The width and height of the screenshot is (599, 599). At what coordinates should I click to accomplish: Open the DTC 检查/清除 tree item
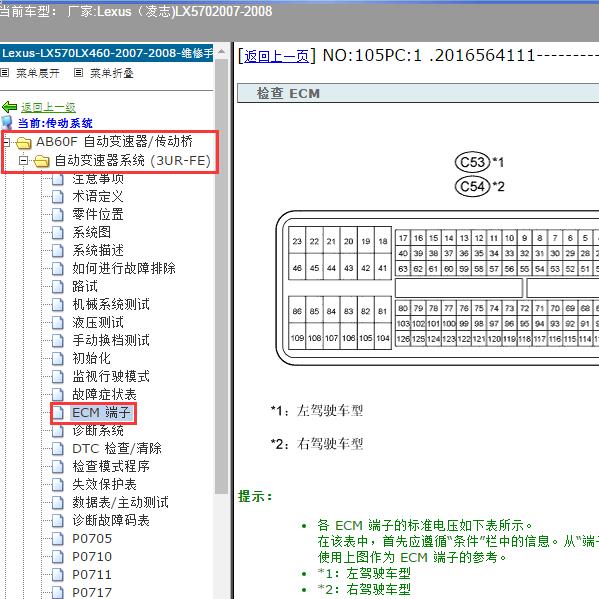coord(117,448)
